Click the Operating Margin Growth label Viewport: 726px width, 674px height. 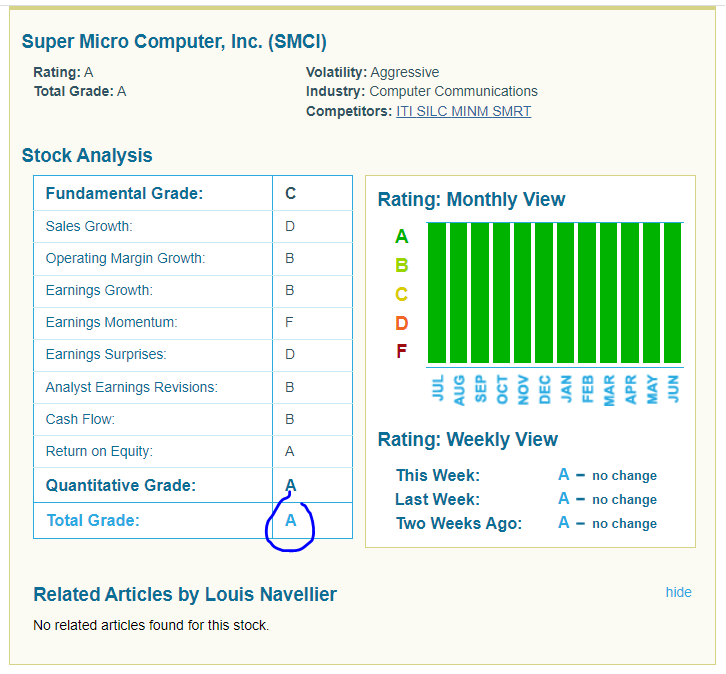tap(125, 258)
